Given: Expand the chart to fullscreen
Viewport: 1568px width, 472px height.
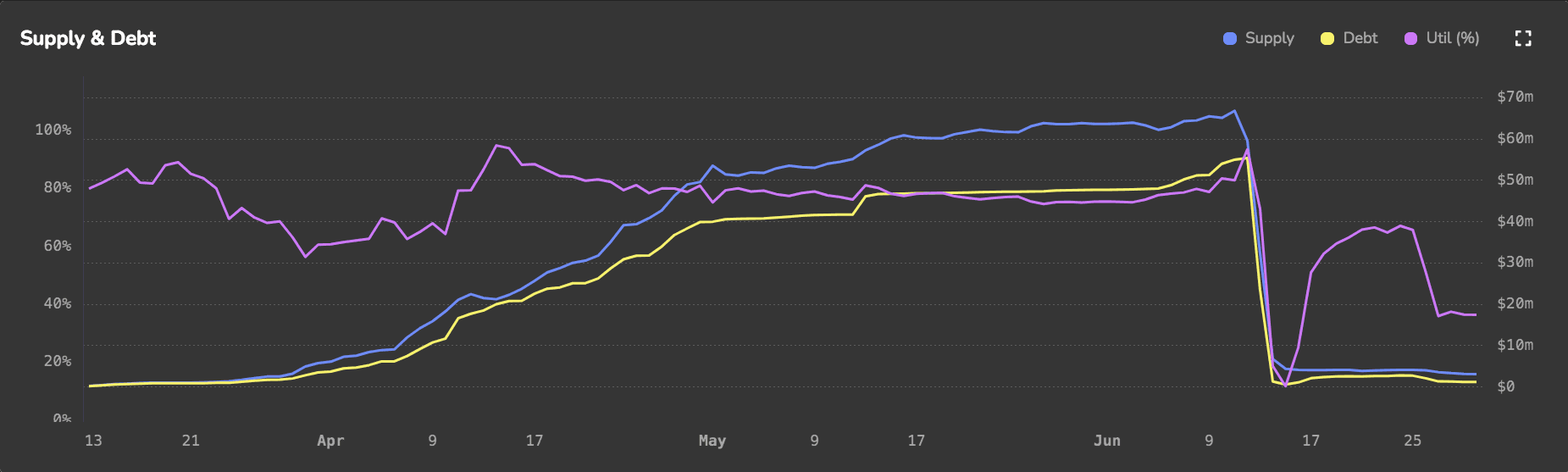Looking at the screenshot, I should pyautogui.click(x=1522, y=38).
